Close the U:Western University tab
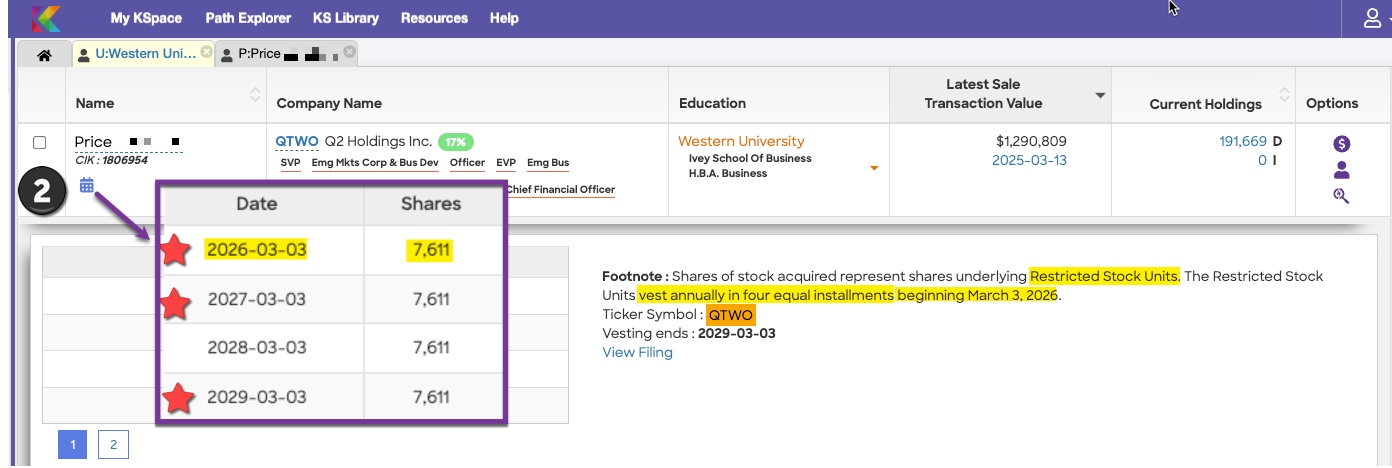The height and width of the screenshot is (468, 1392). coord(206,52)
